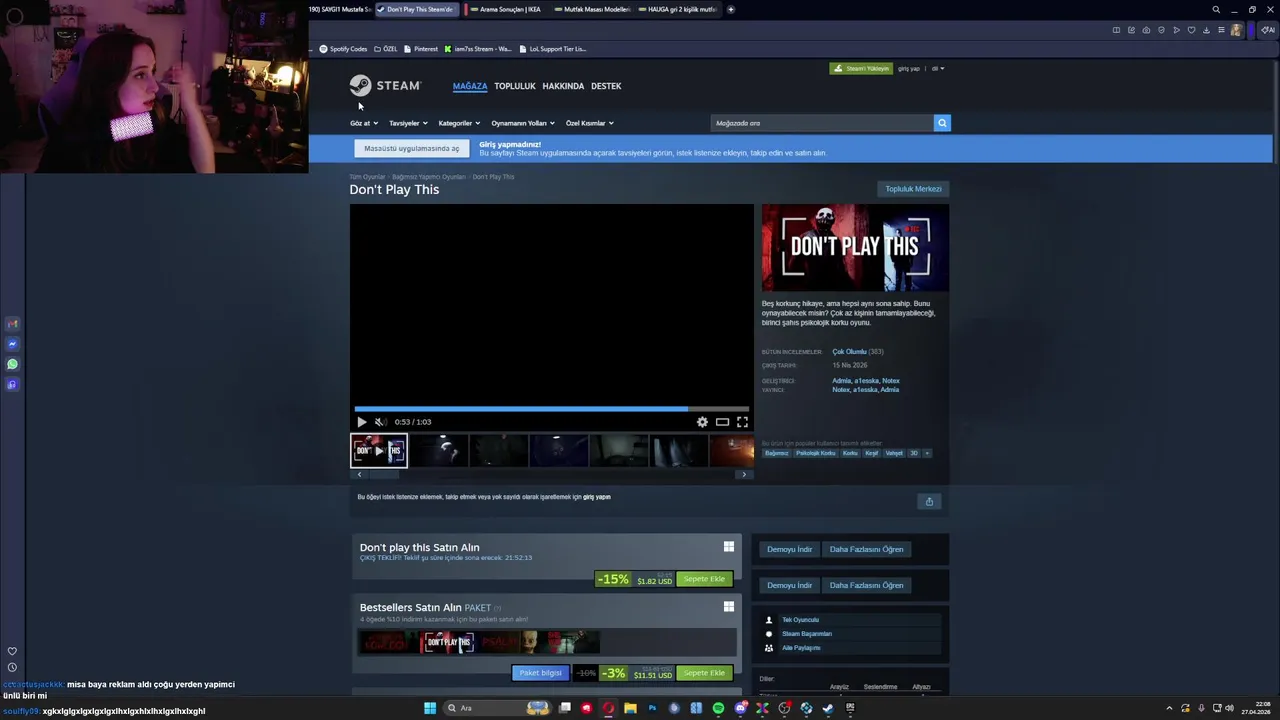The height and width of the screenshot is (720, 1280).
Task: Open Photoshop from the taskbar
Action: pyautogui.click(x=652, y=708)
